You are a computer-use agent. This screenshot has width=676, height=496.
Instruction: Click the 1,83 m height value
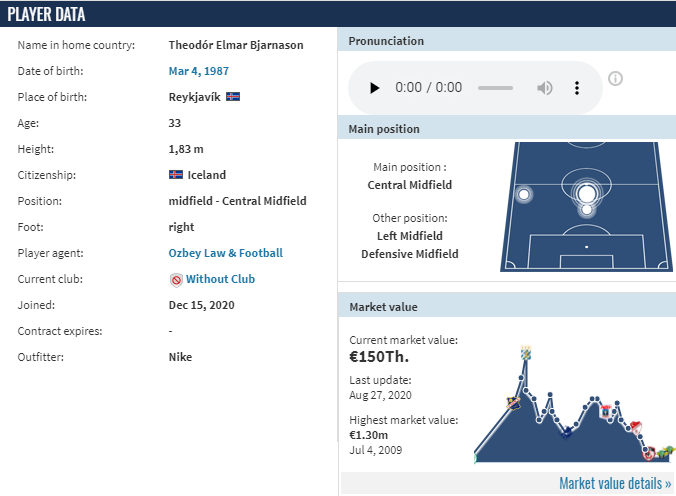[x=186, y=149]
